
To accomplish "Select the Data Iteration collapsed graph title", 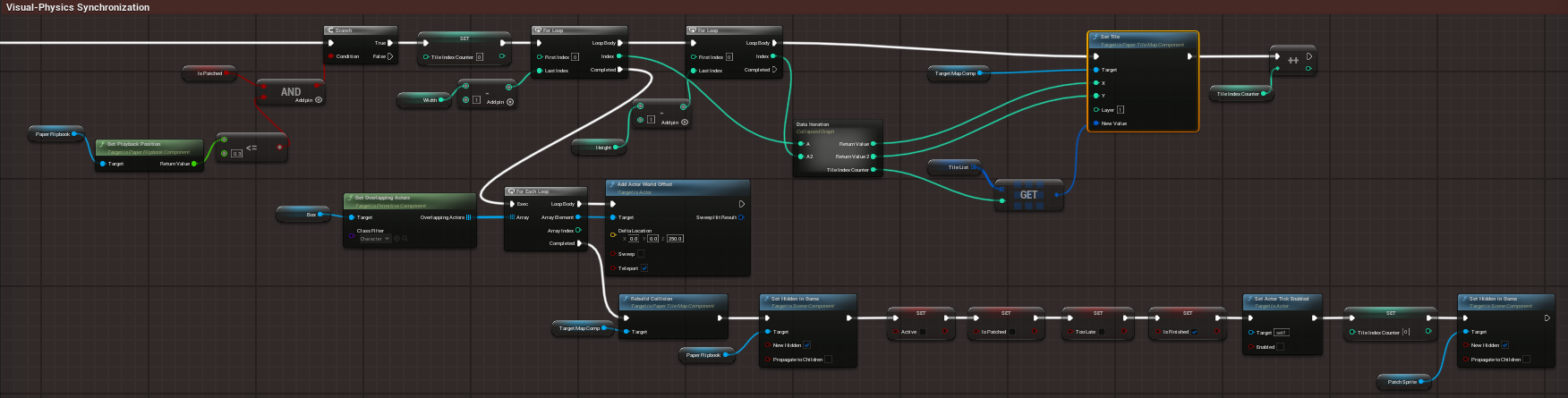I will (813, 124).
